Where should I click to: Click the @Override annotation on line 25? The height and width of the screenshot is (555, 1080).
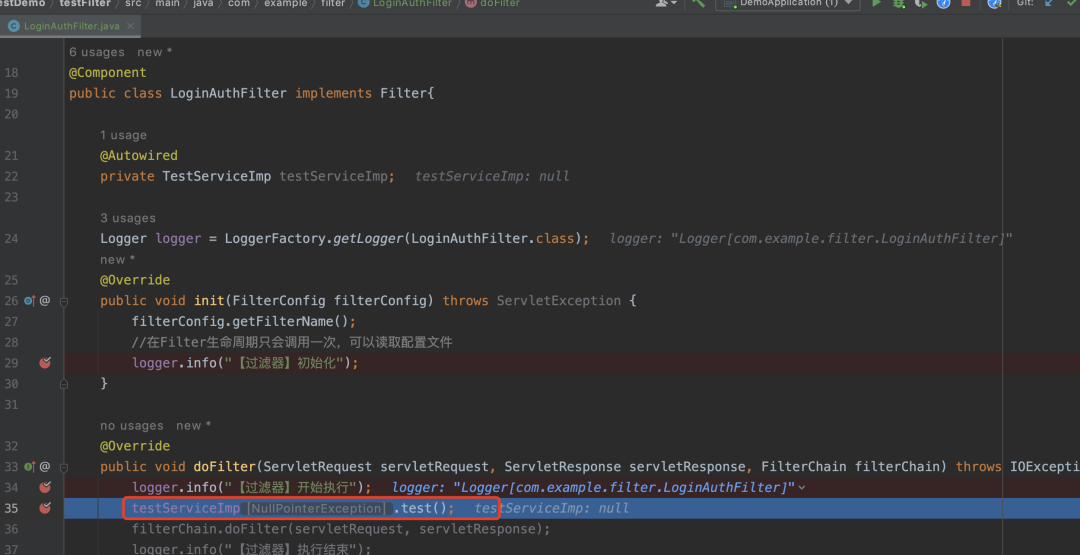[135, 280]
